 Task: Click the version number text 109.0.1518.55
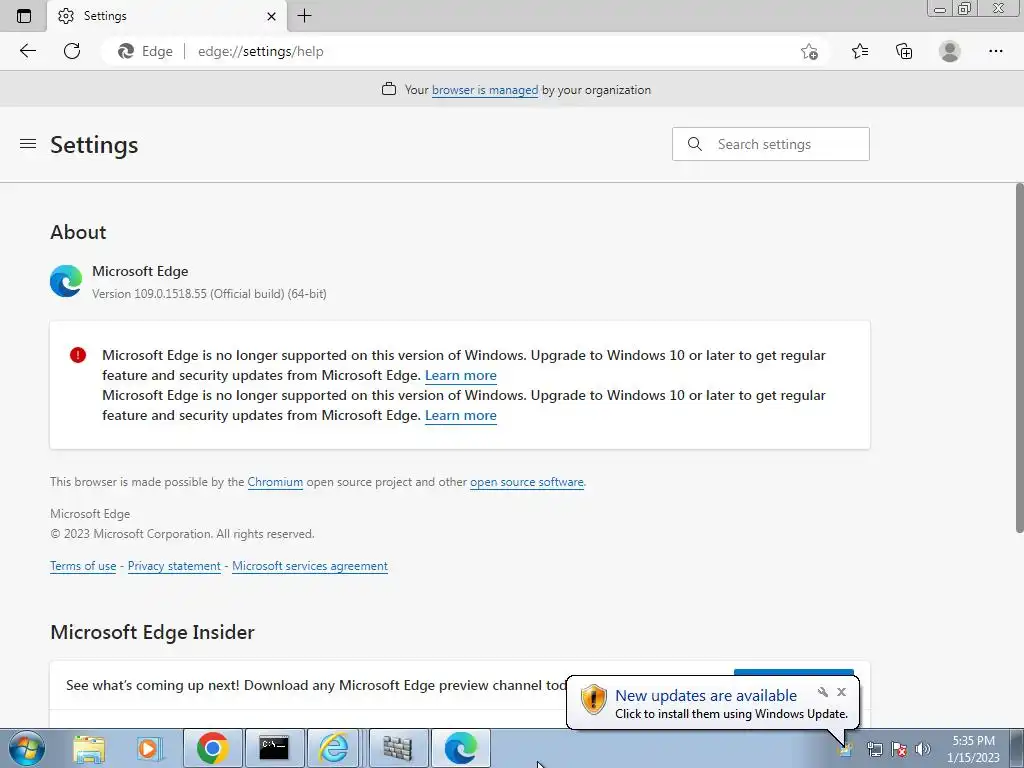170,294
